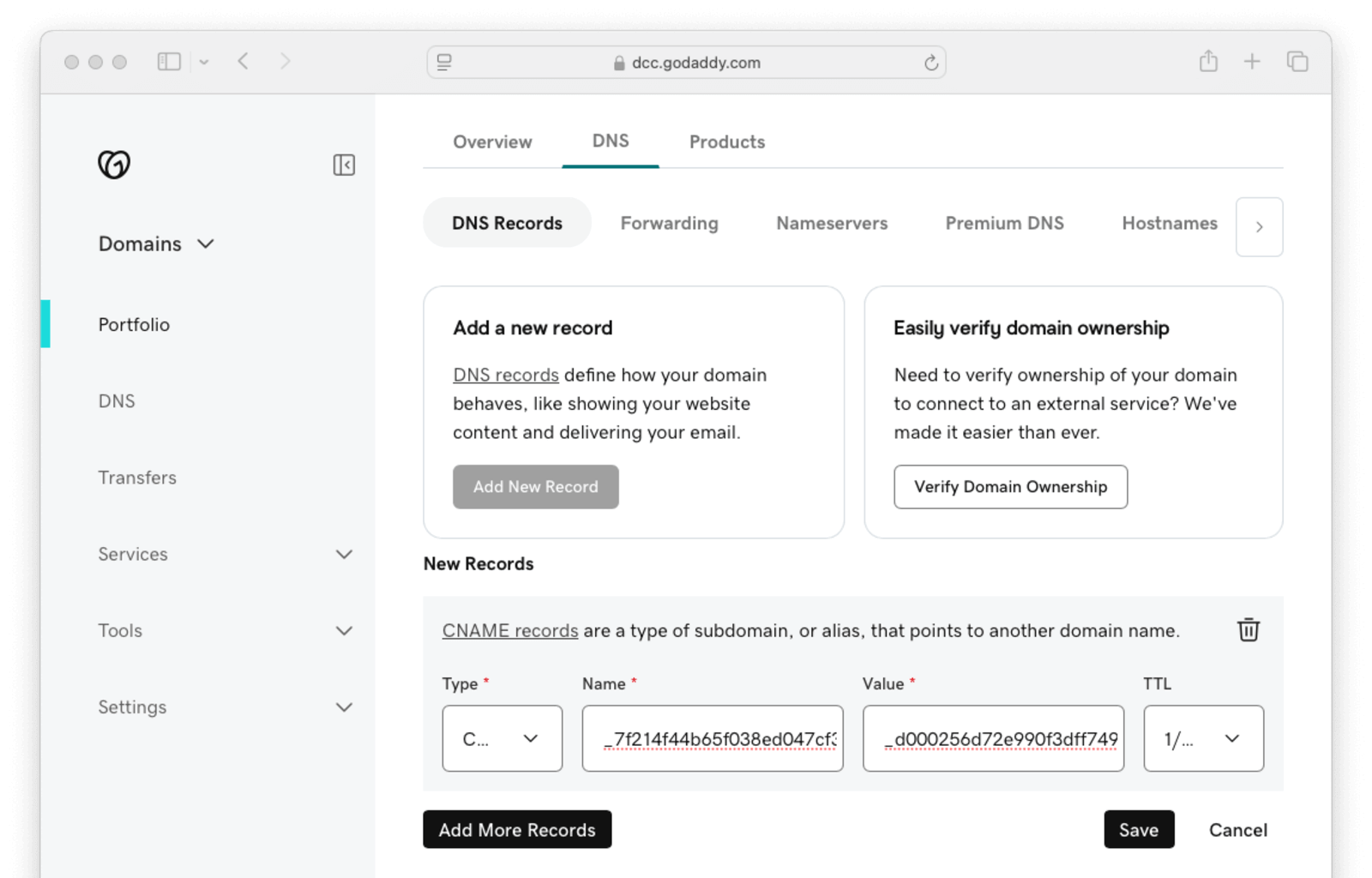Toggle the Safari sidebar button

point(169,62)
